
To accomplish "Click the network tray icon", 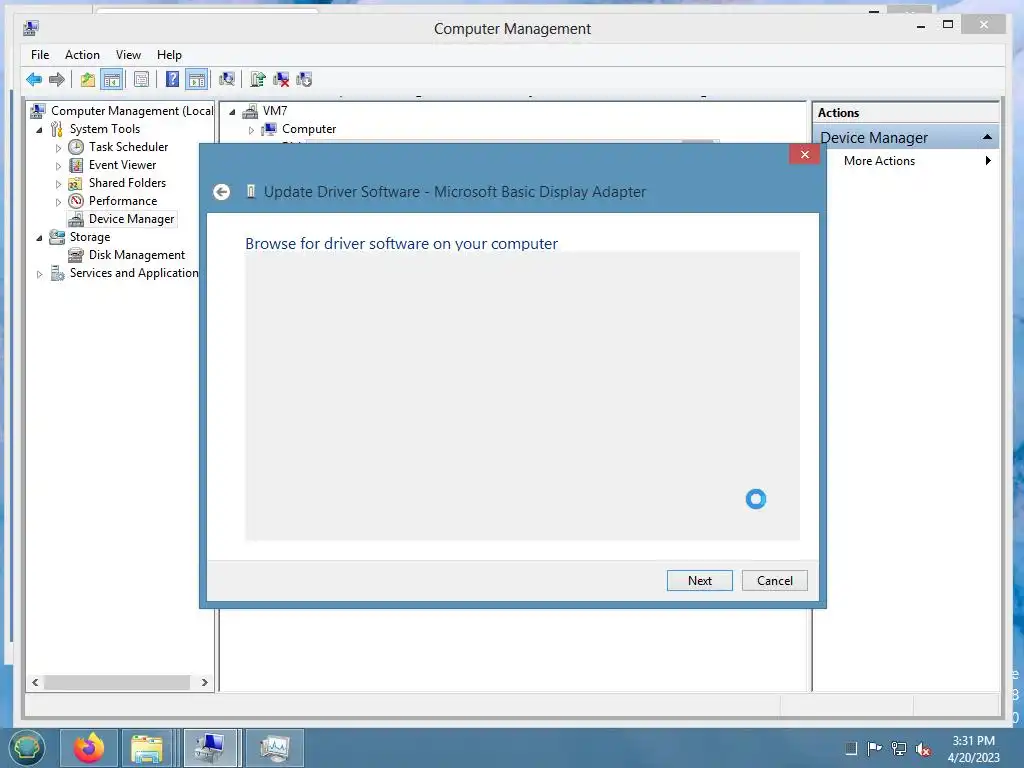I will (x=899, y=750).
